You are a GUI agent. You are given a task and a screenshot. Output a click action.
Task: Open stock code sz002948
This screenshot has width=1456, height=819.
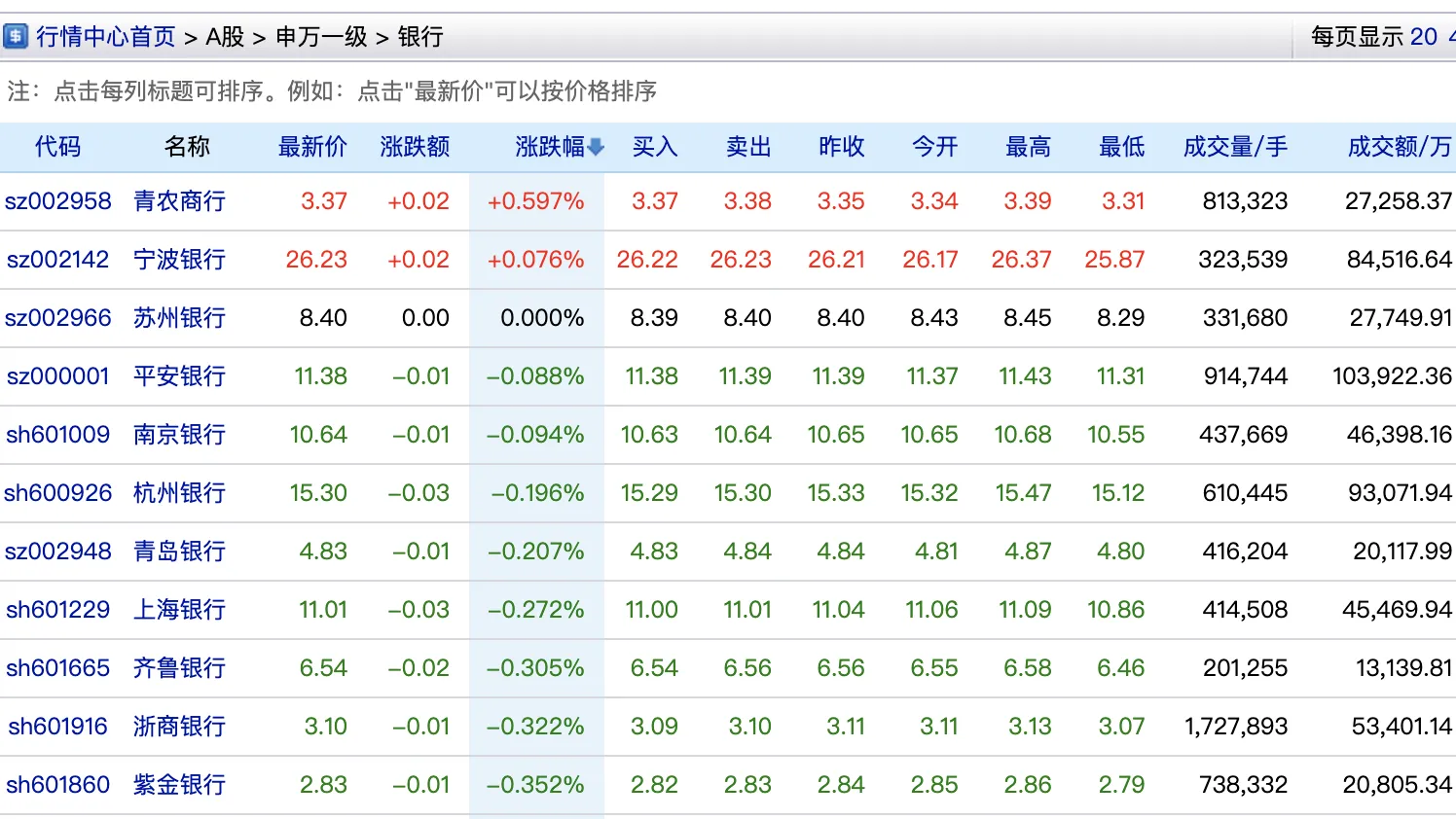tap(58, 552)
